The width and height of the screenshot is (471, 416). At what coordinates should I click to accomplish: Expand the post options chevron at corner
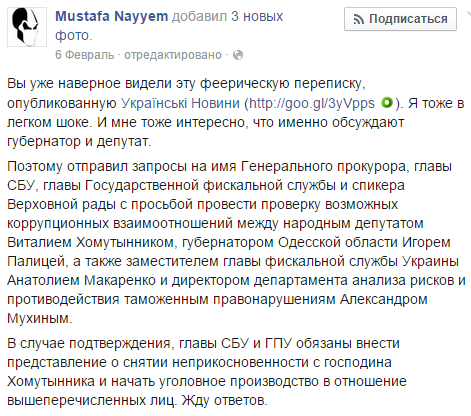coord(468,15)
